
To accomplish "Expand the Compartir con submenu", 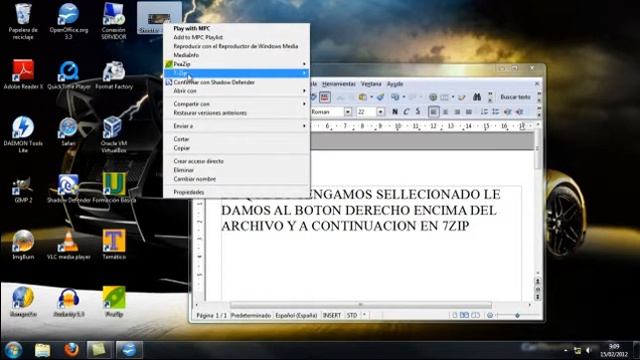I will [236, 104].
